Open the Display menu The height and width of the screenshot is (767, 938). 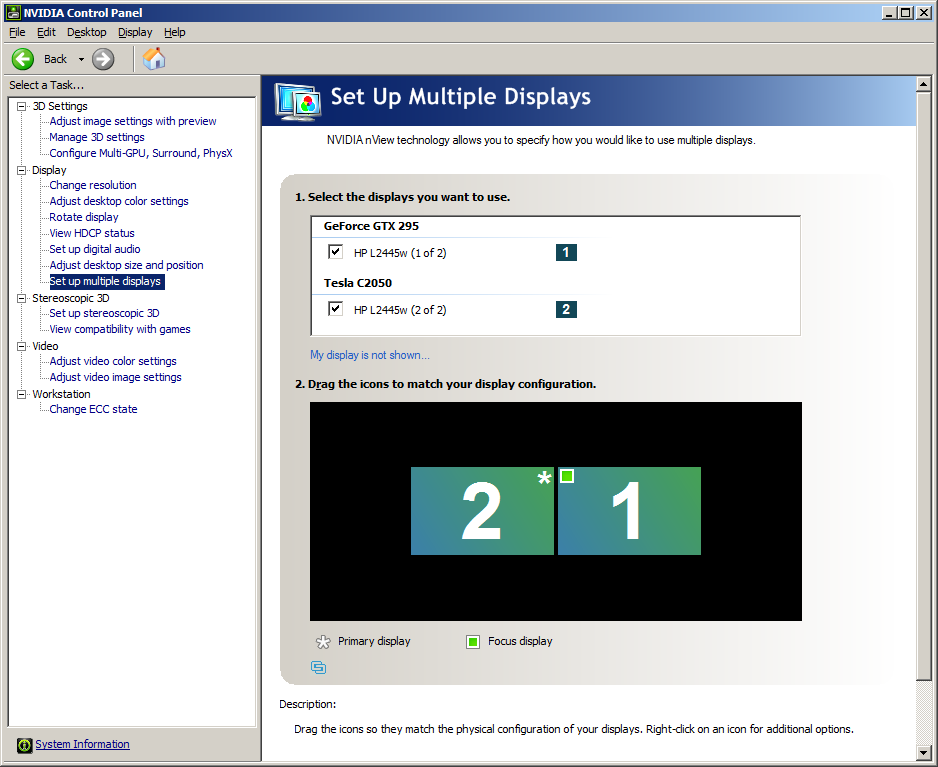click(135, 32)
